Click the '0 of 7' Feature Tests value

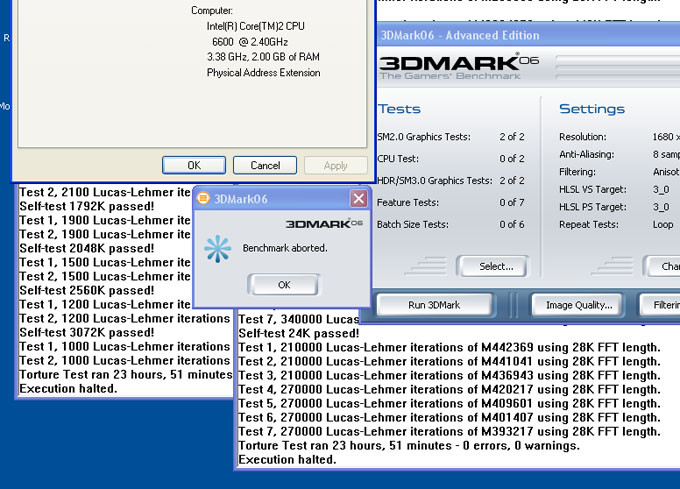512,202
